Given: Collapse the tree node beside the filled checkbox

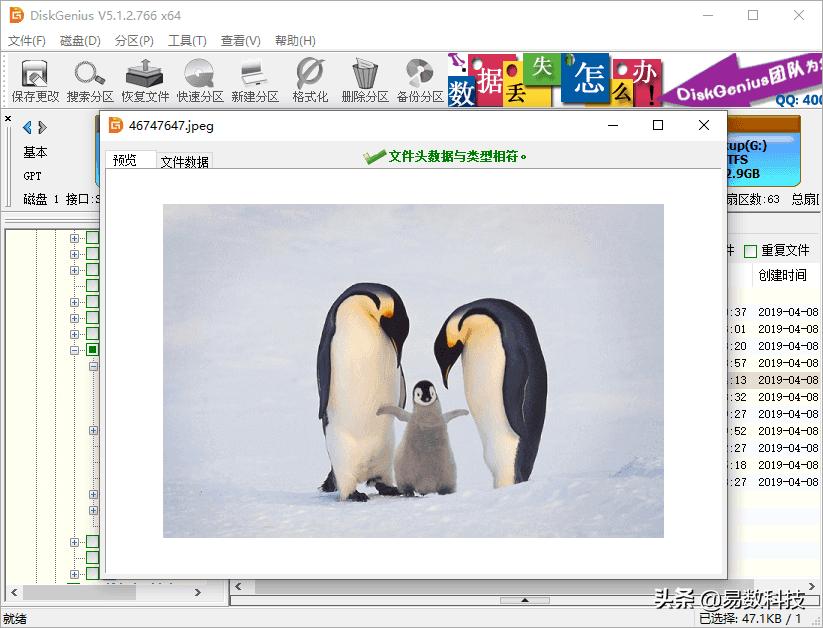Looking at the screenshot, I should [x=74, y=350].
